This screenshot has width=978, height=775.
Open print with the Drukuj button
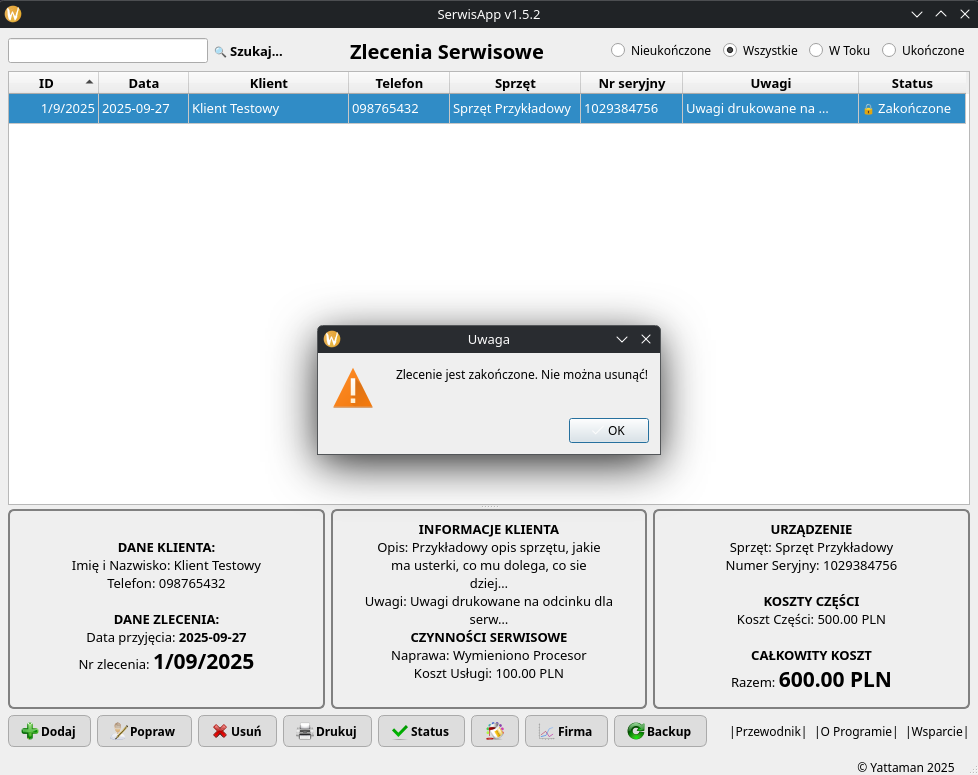(x=327, y=731)
